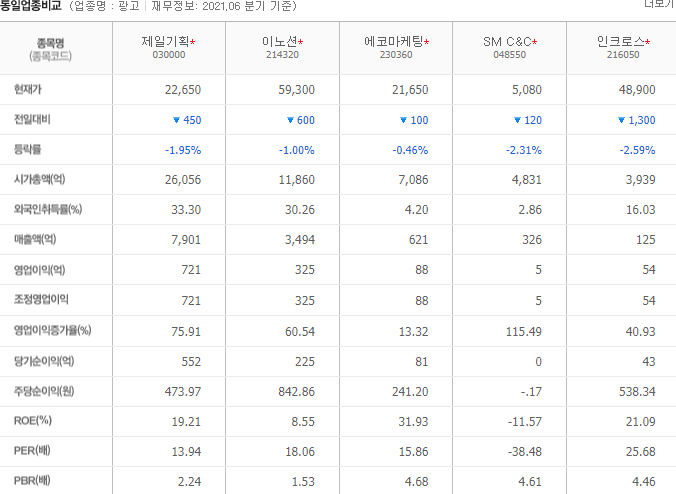
Task: Click the current price value 59,300
Action: click(x=297, y=90)
